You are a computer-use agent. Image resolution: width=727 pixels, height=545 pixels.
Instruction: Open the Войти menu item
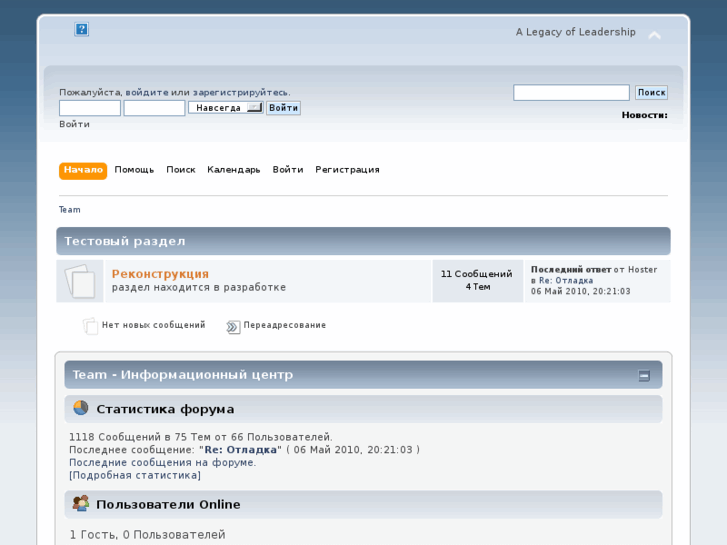tap(288, 170)
